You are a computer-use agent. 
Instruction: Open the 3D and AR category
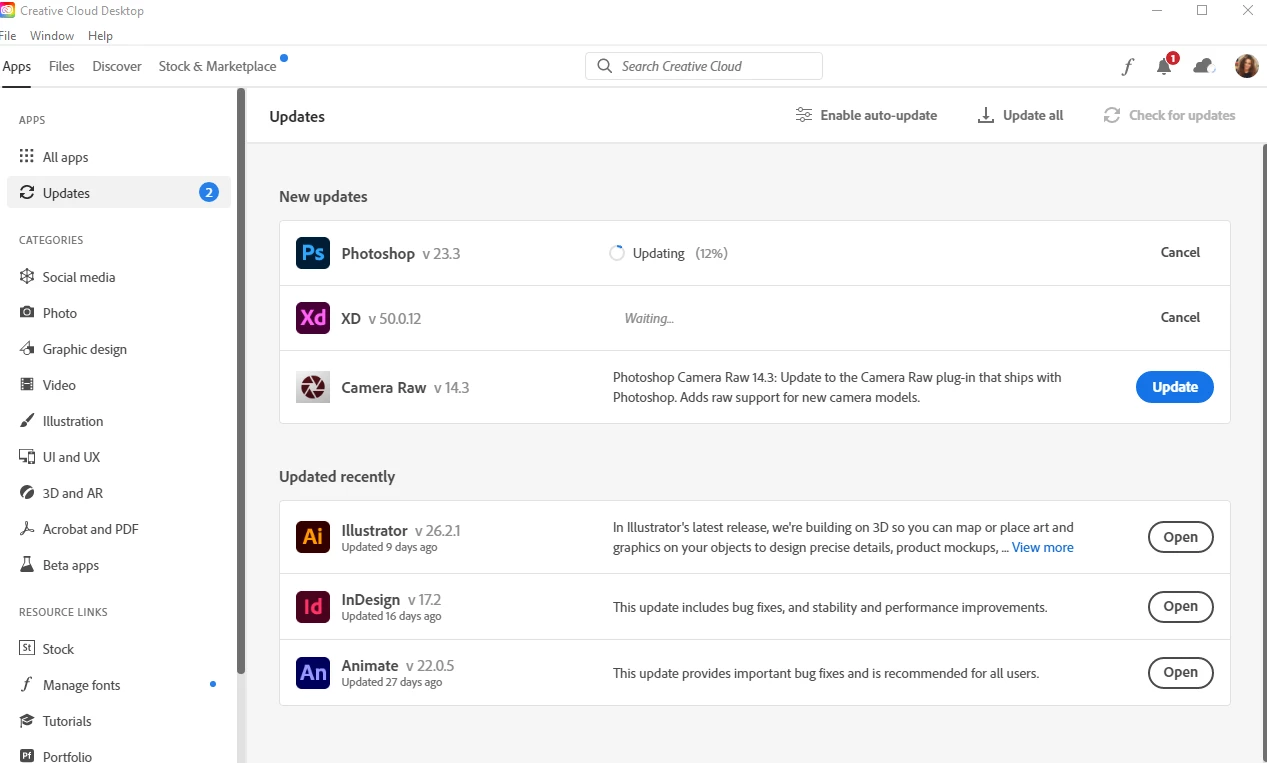(x=119, y=493)
